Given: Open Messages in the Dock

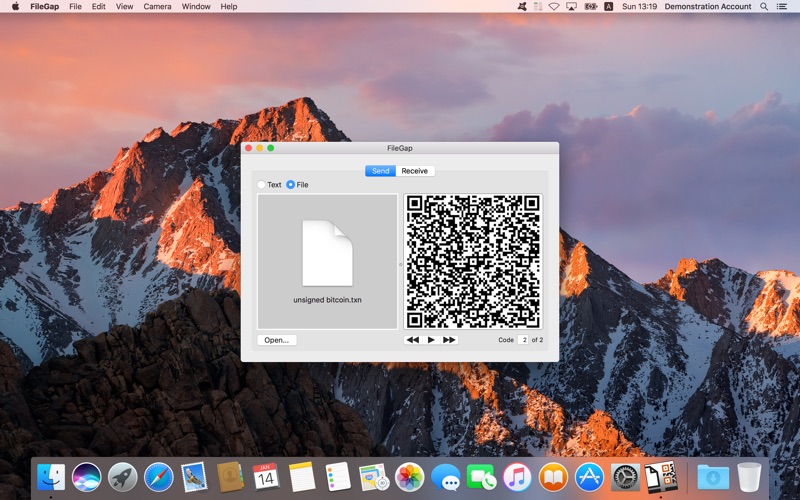Looking at the screenshot, I should click(x=445, y=477).
